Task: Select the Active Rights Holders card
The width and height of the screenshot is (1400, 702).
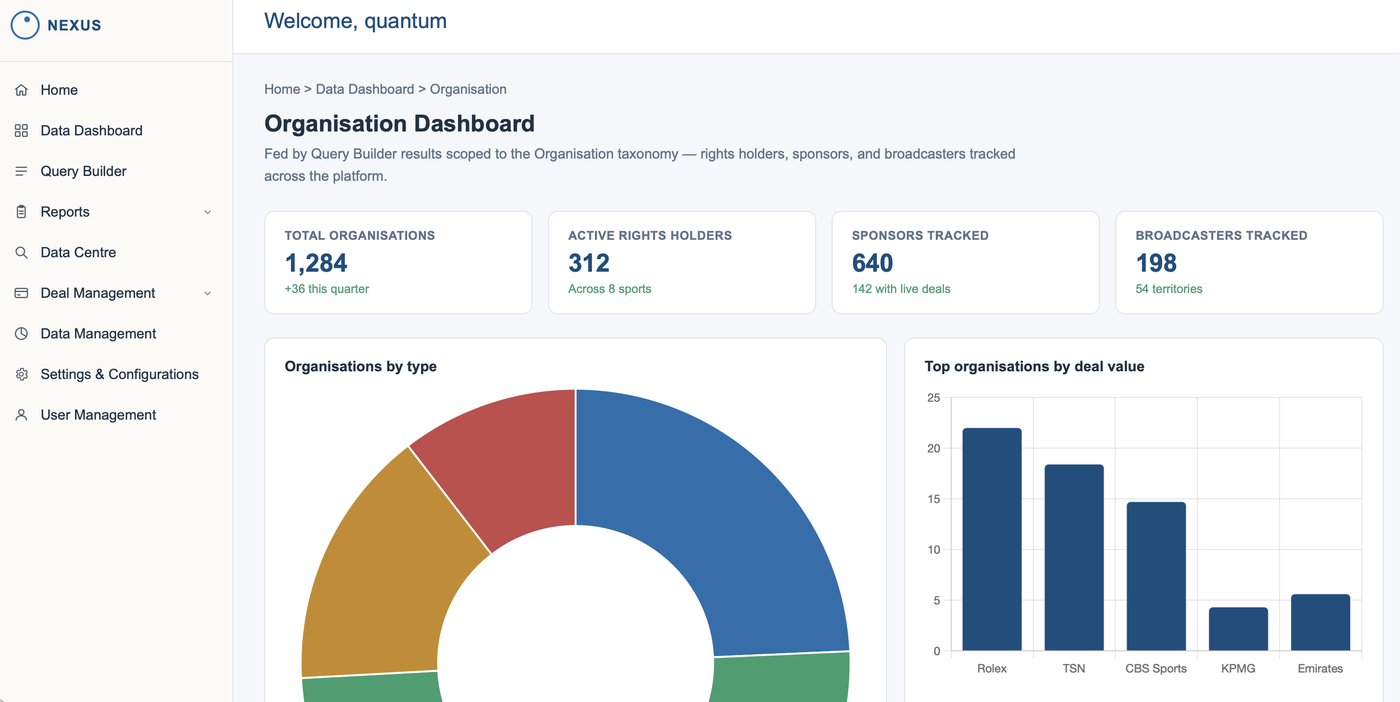Action: coord(682,262)
